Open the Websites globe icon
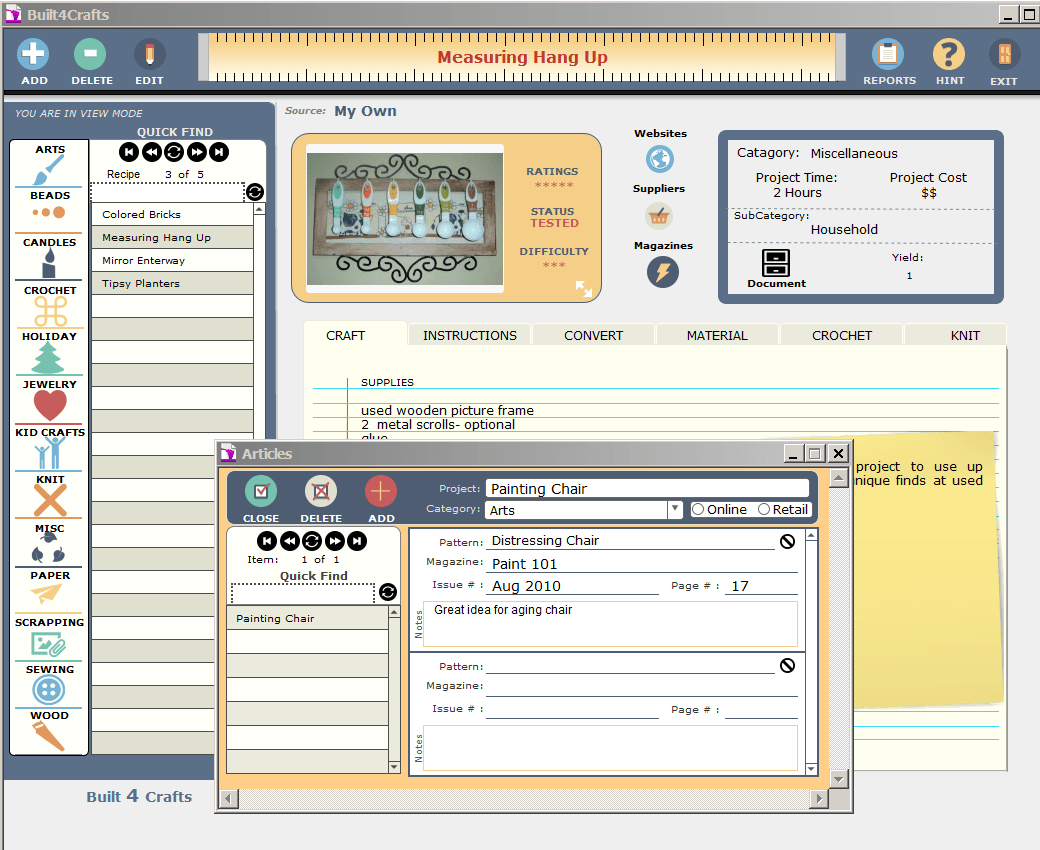The width and height of the screenshot is (1040, 850). 659,159
